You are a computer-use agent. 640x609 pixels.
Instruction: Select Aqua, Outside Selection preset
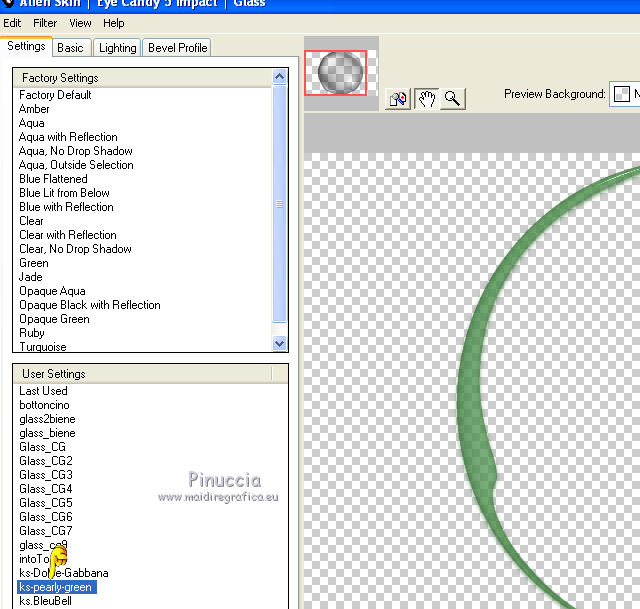[x=76, y=165]
